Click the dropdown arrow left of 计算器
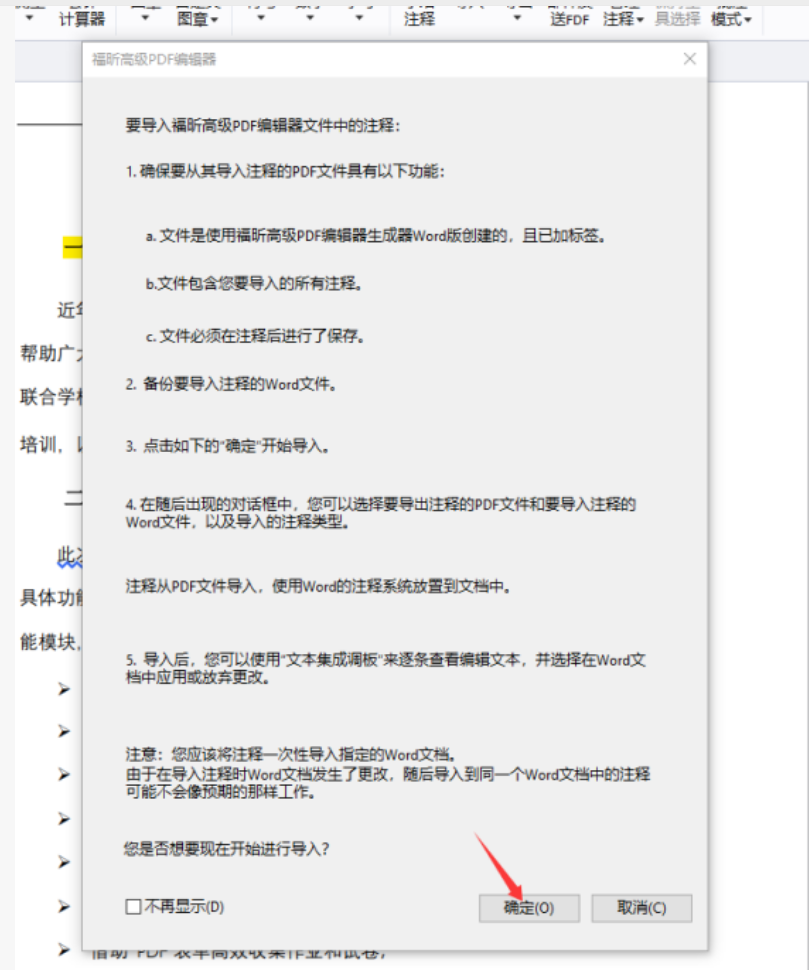The image size is (809, 970). tap(29, 18)
